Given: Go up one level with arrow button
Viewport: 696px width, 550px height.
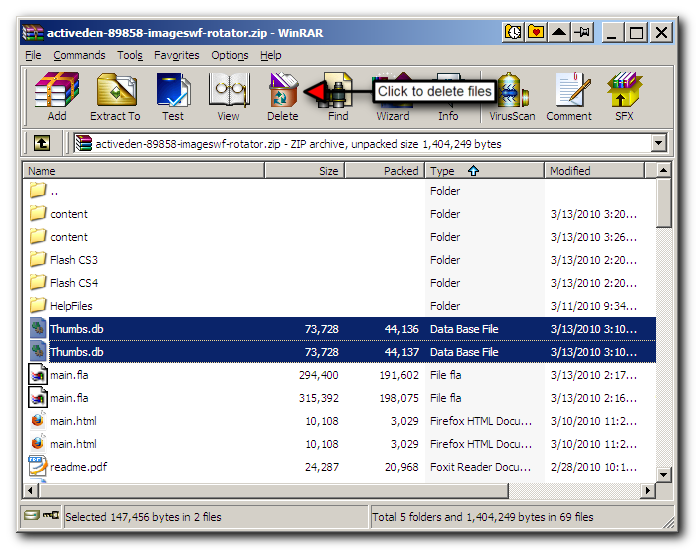Looking at the screenshot, I should (x=42, y=143).
